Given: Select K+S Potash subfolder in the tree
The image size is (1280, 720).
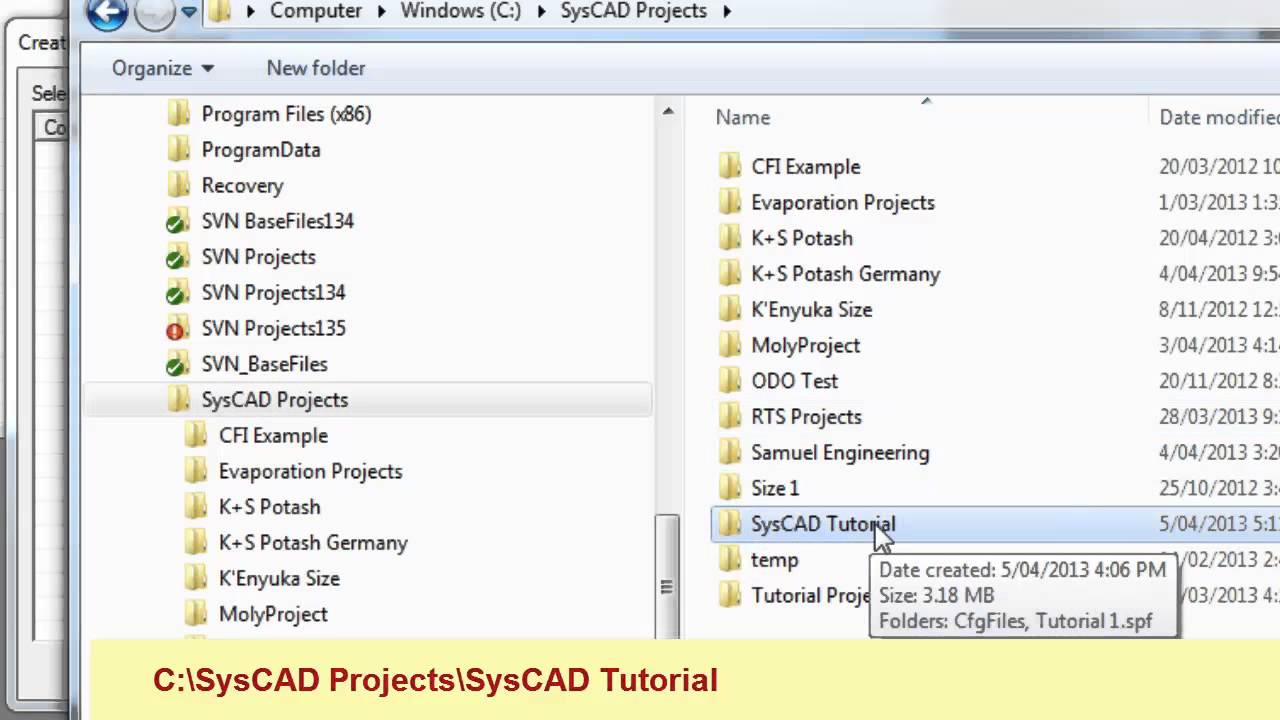Looking at the screenshot, I should click(269, 507).
